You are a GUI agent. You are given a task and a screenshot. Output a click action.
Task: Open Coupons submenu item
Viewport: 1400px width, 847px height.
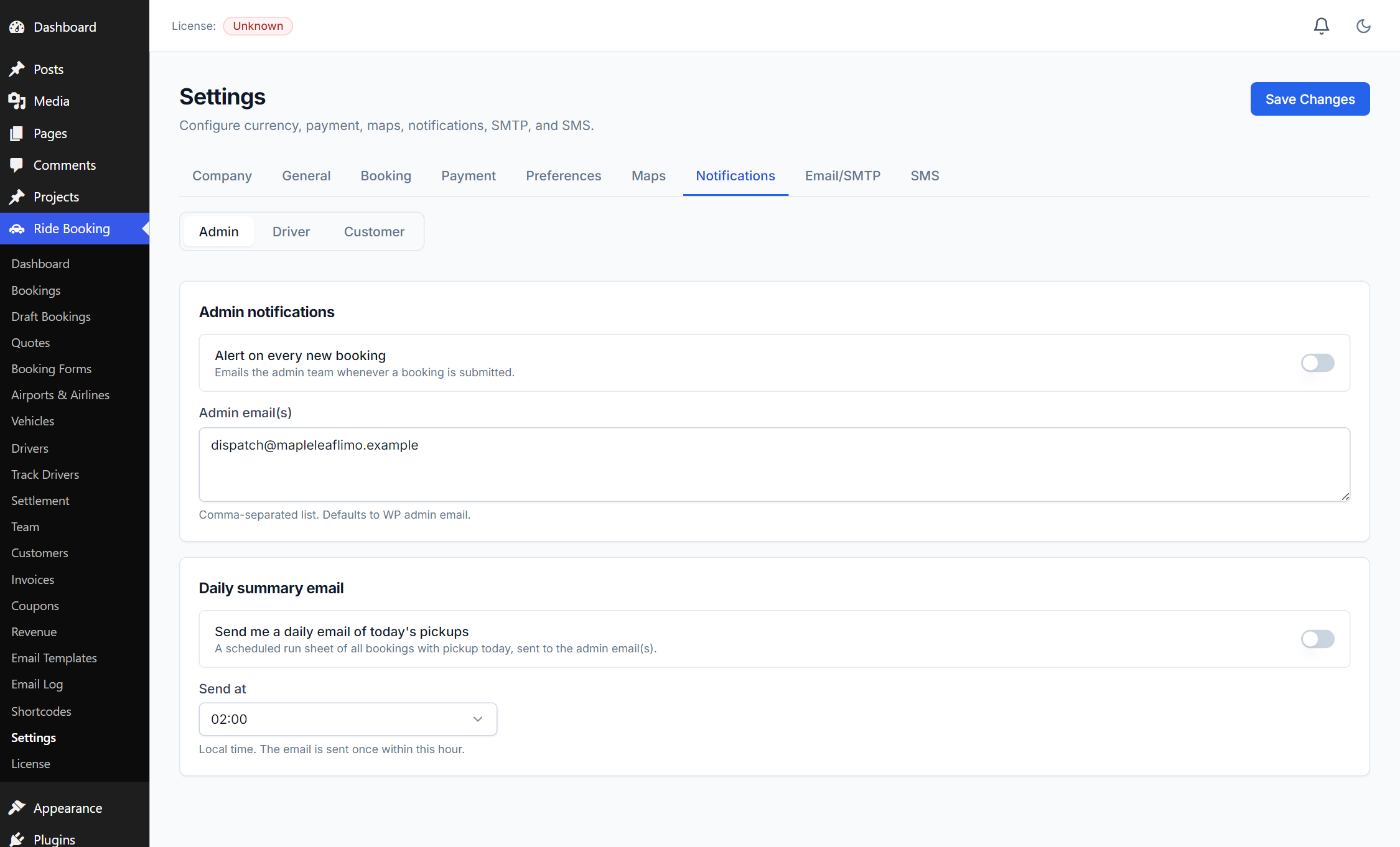pos(35,606)
